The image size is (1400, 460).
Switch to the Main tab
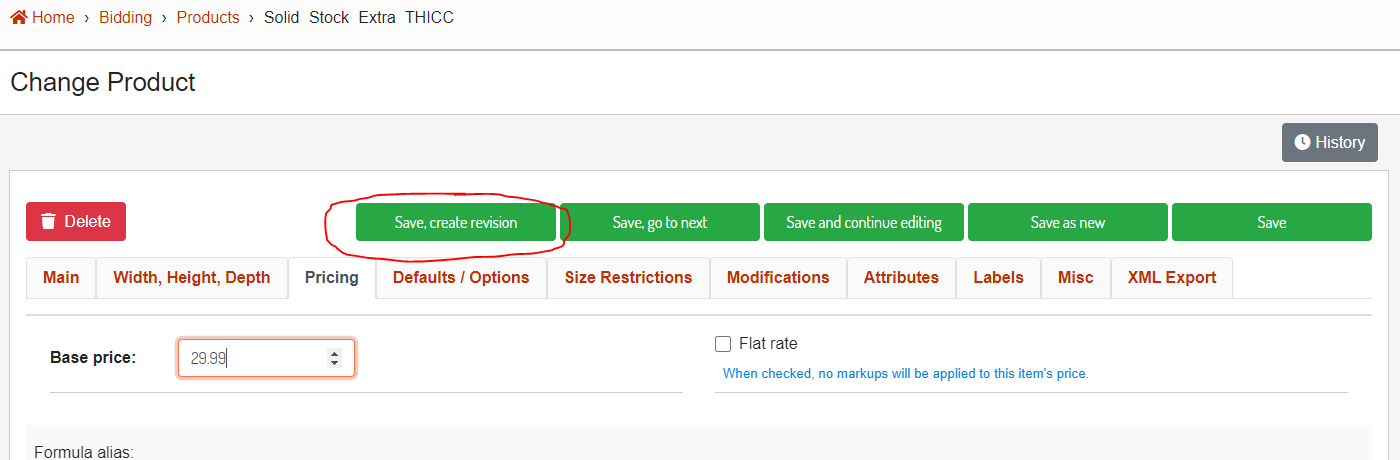(61, 278)
